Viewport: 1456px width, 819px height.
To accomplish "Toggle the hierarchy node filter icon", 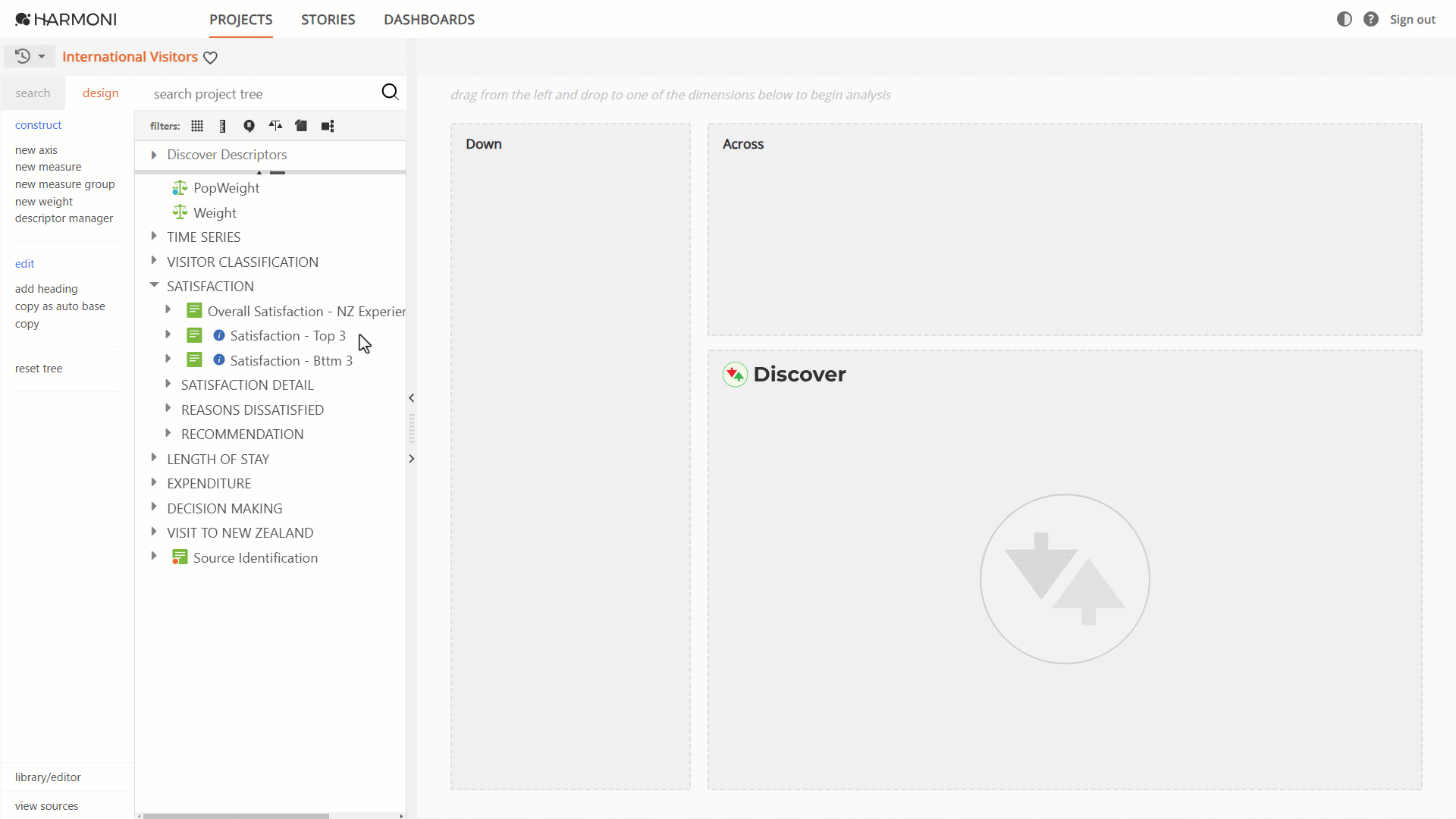I will (328, 126).
